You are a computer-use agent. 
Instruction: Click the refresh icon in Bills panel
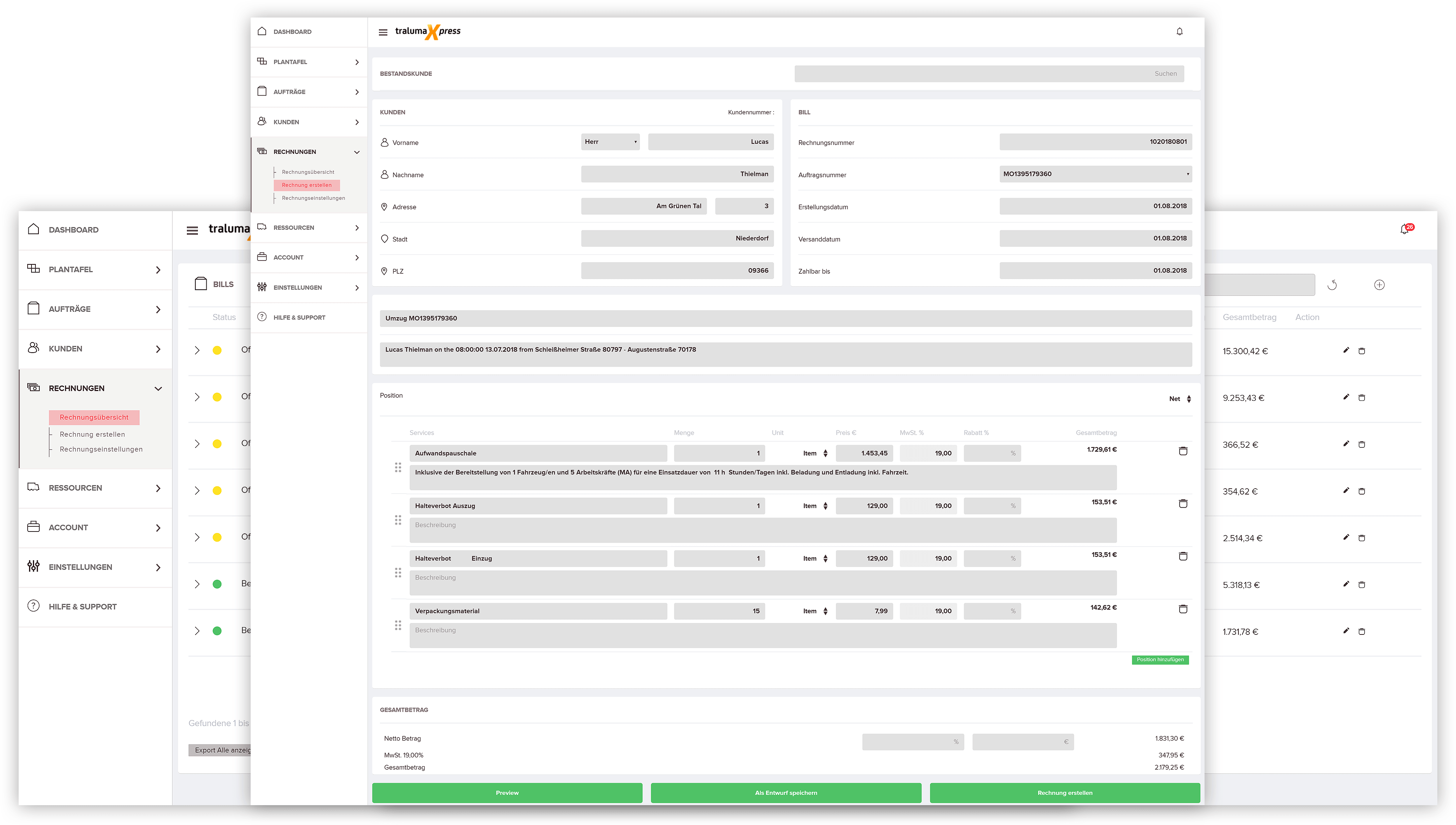(1332, 285)
